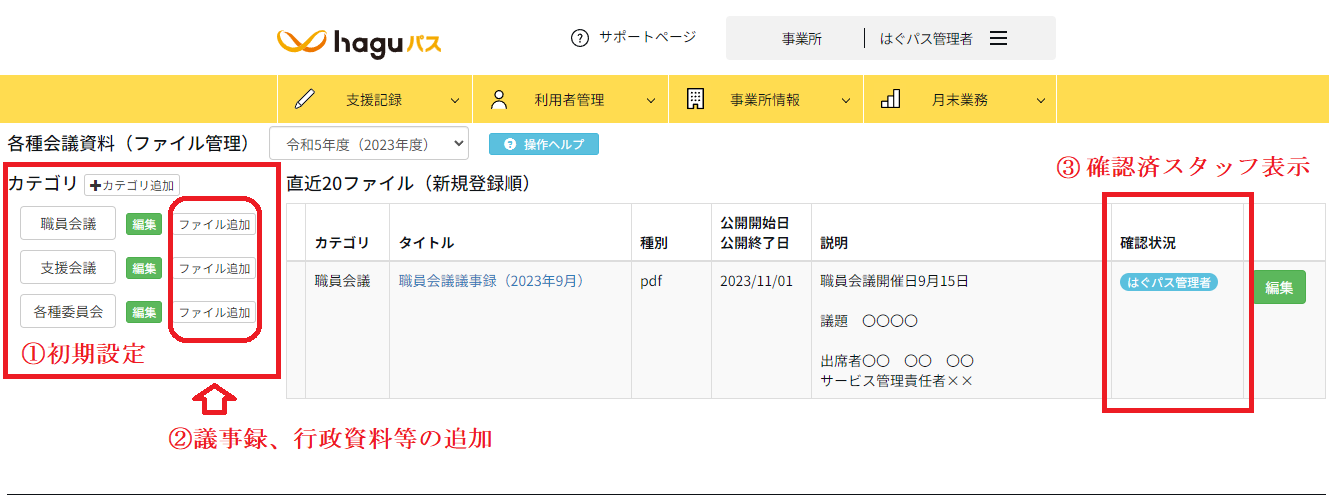Click the pencil icon for 支援記録
Image resolution: width=1329 pixels, height=502 pixels.
[x=305, y=99]
